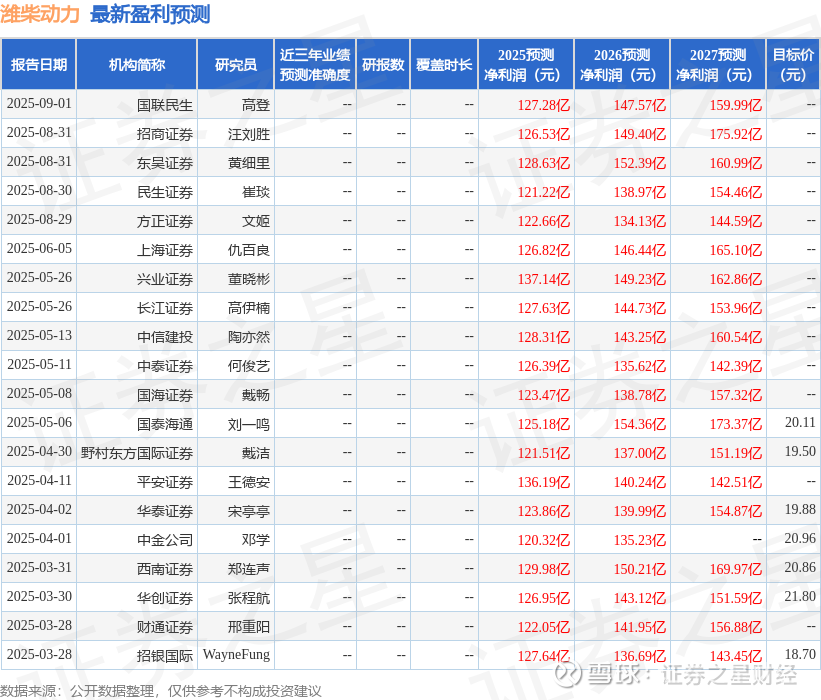Select institution 长江证券
821x700 pixels.
pos(165,308)
